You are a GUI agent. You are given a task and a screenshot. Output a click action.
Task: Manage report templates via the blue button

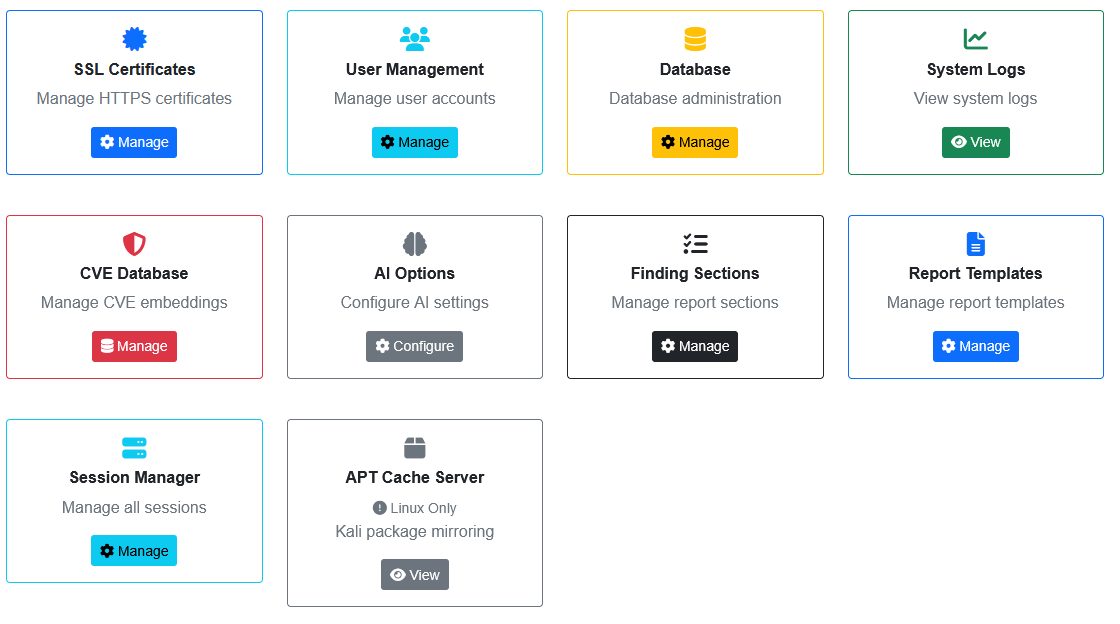coord(975,346)
